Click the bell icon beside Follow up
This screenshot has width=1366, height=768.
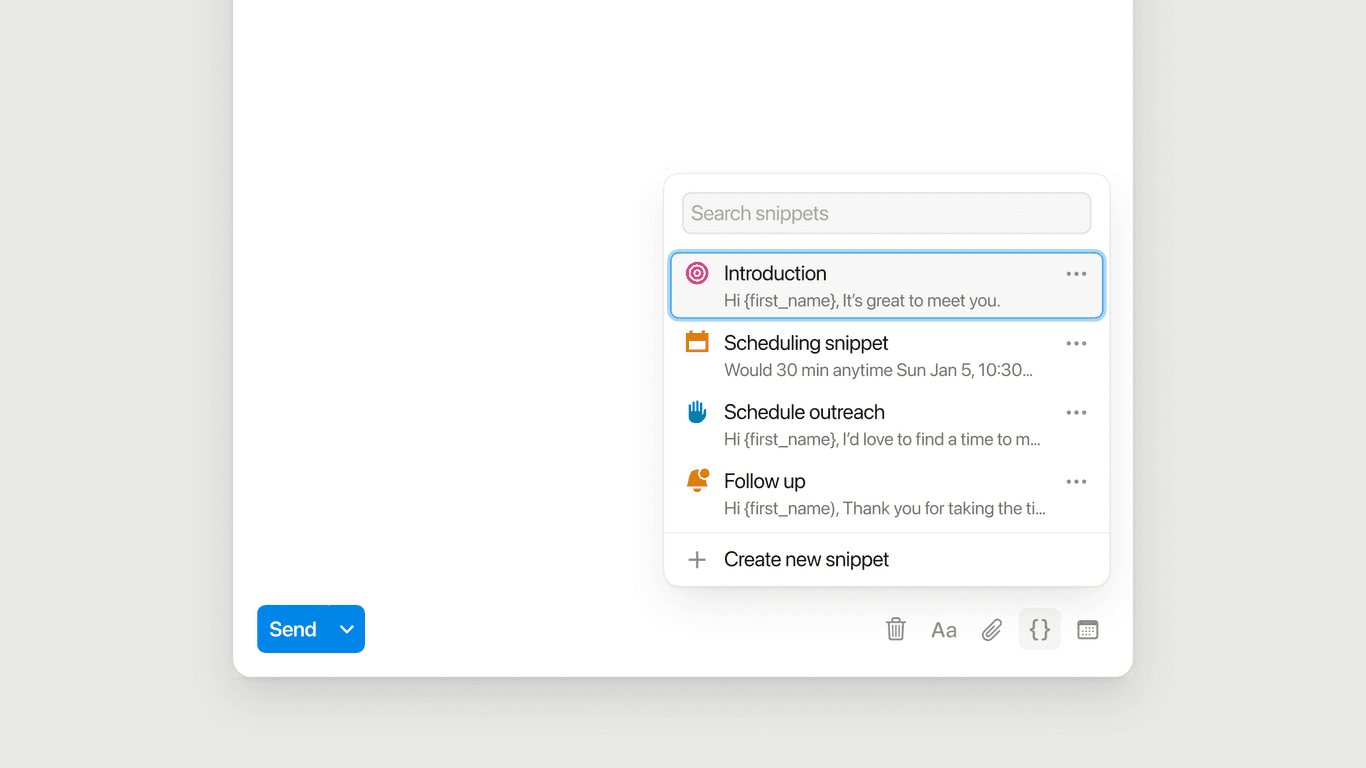(696, 480)
